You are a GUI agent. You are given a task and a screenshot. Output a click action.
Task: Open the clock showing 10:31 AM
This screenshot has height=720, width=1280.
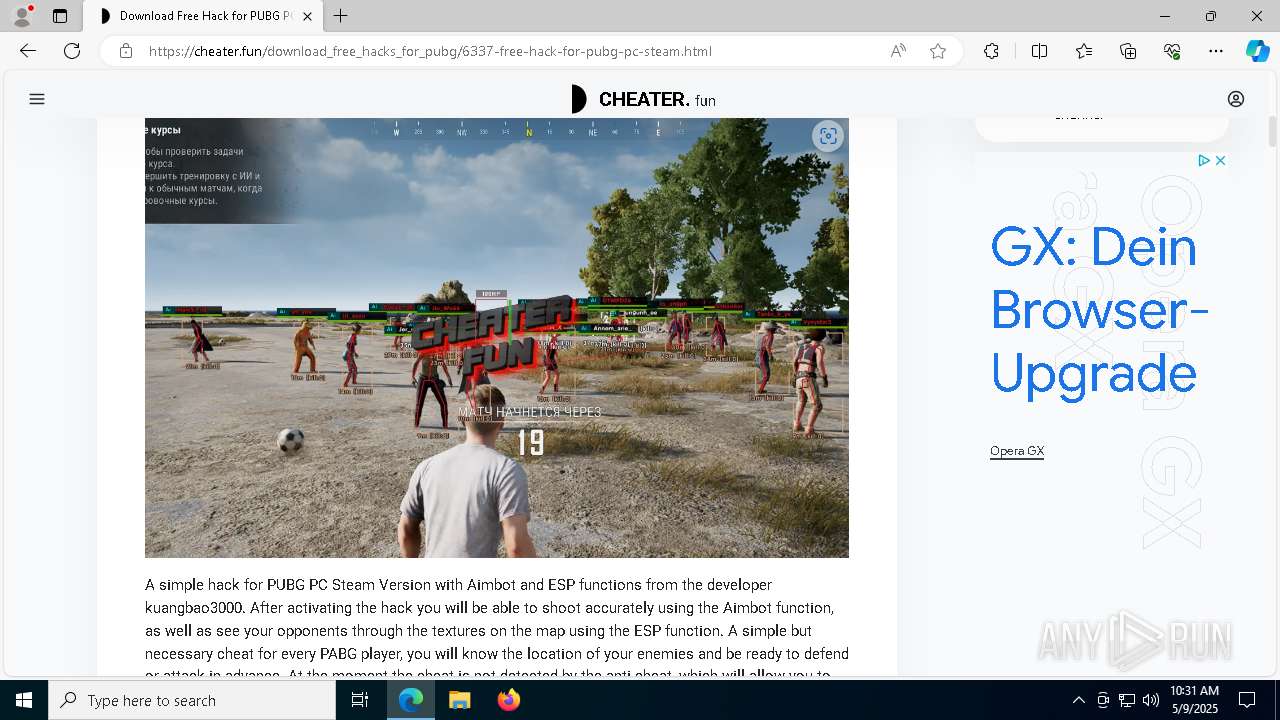pos(1194,700)
